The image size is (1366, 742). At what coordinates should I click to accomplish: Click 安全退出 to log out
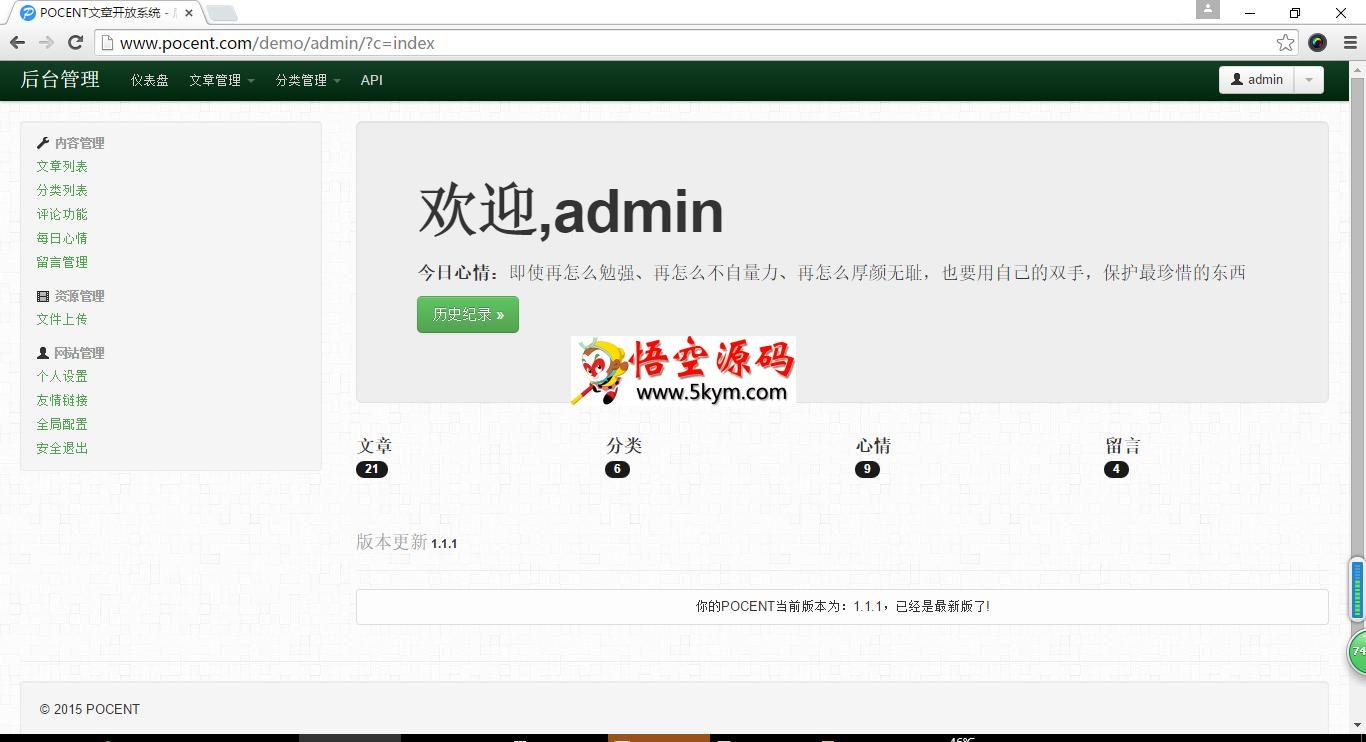point(62,448)
